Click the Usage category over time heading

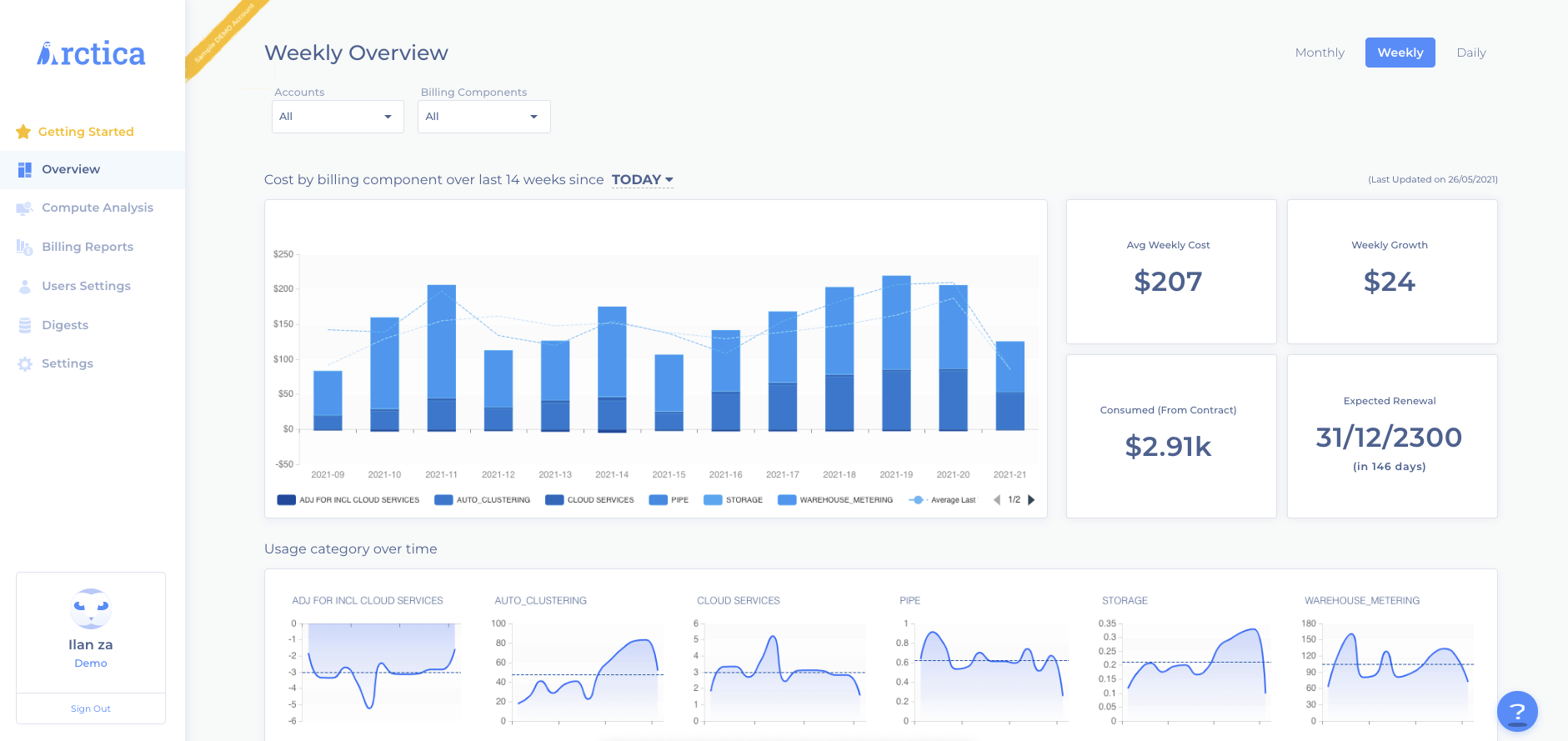[351, 549]
